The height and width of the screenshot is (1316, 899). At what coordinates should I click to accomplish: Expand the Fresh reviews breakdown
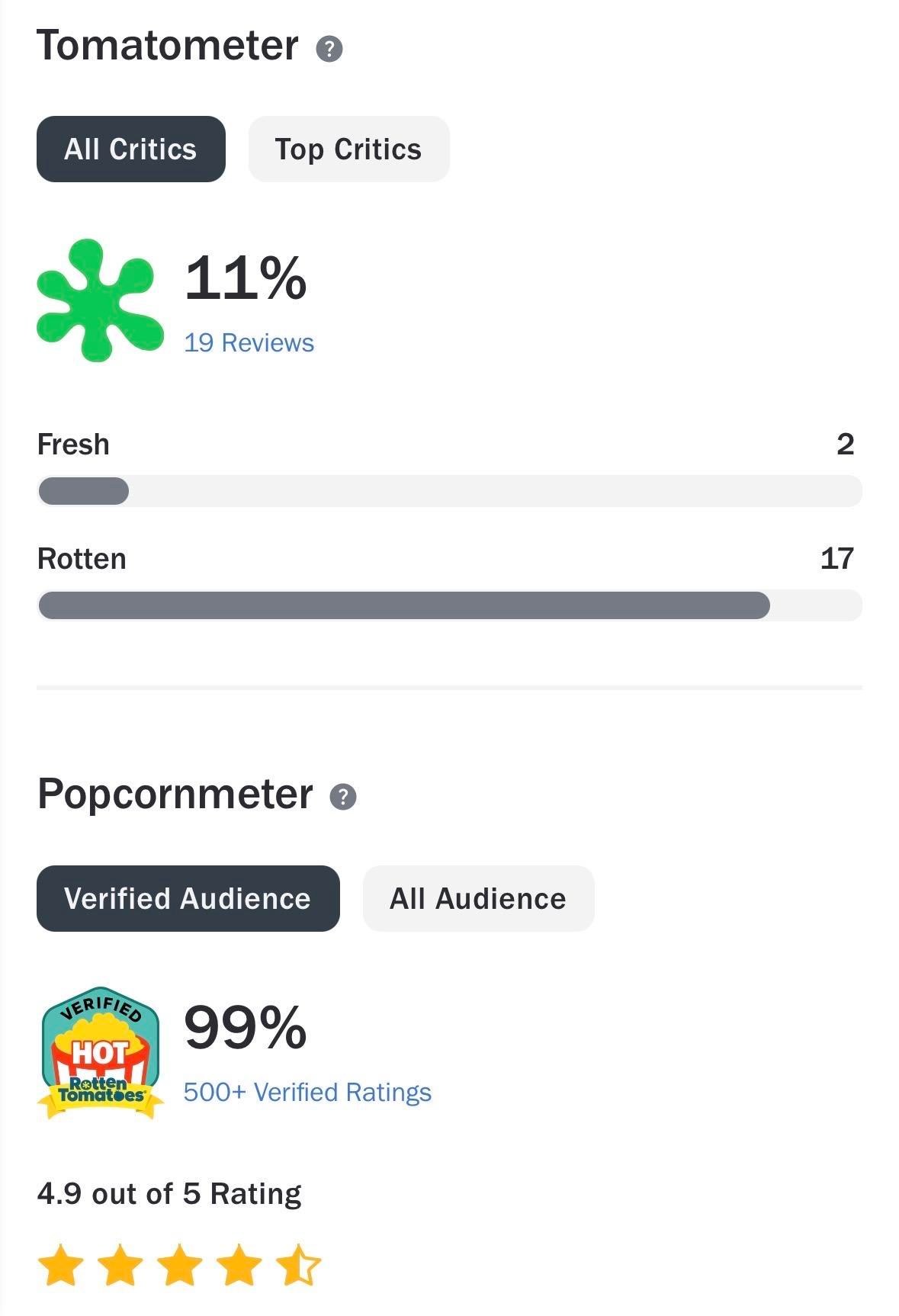click(x=72, y=444)
